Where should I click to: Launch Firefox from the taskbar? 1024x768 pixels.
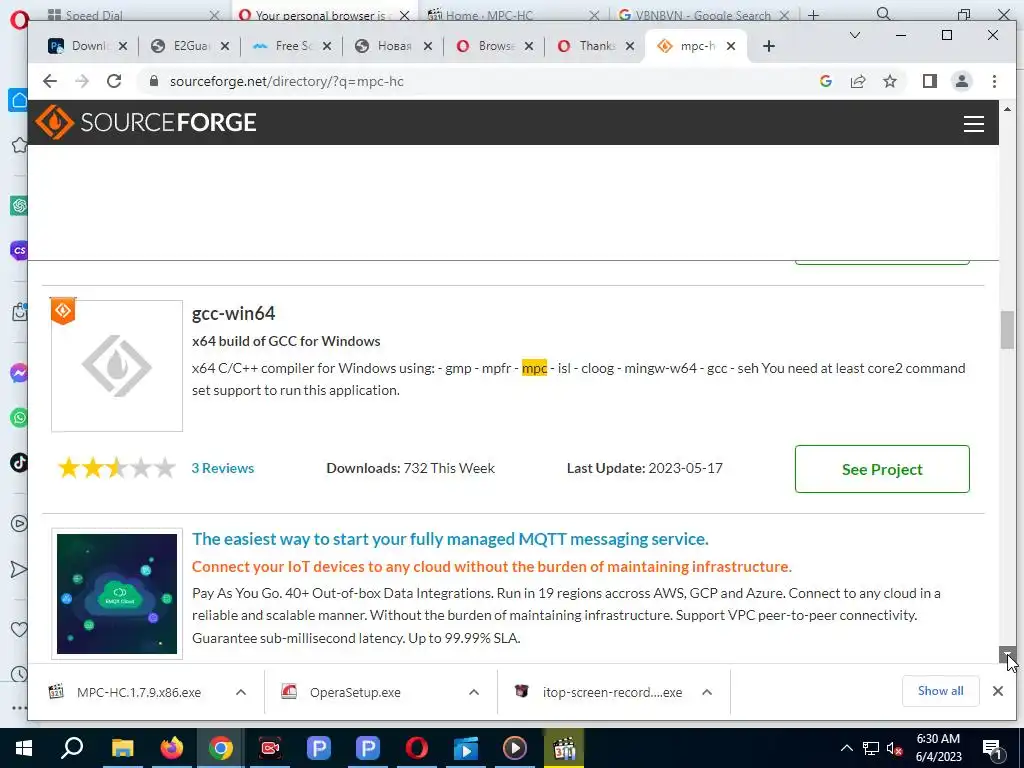pos(172,748)
